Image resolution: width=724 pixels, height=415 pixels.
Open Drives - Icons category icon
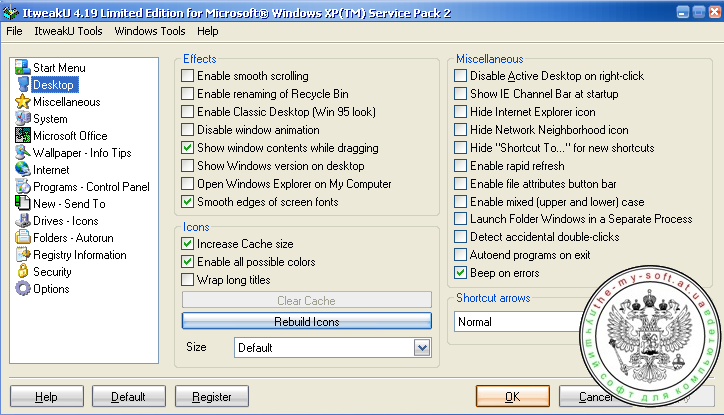(x=22, y=221)
